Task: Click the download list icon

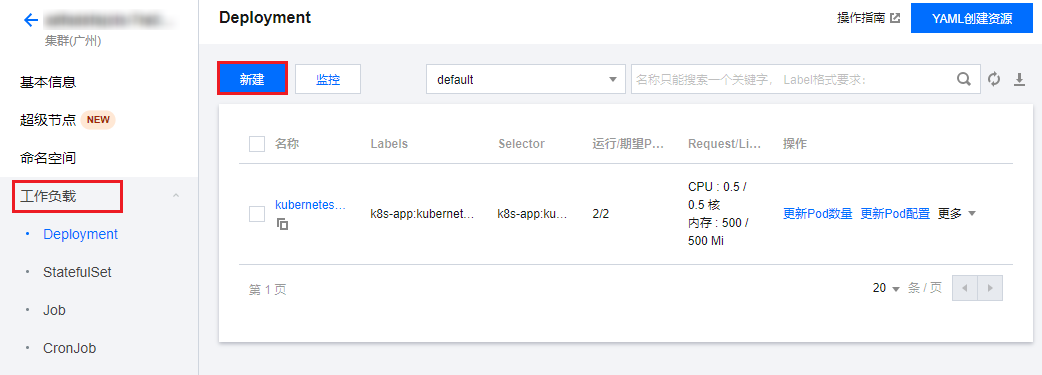Action: tap(1019, 79)
